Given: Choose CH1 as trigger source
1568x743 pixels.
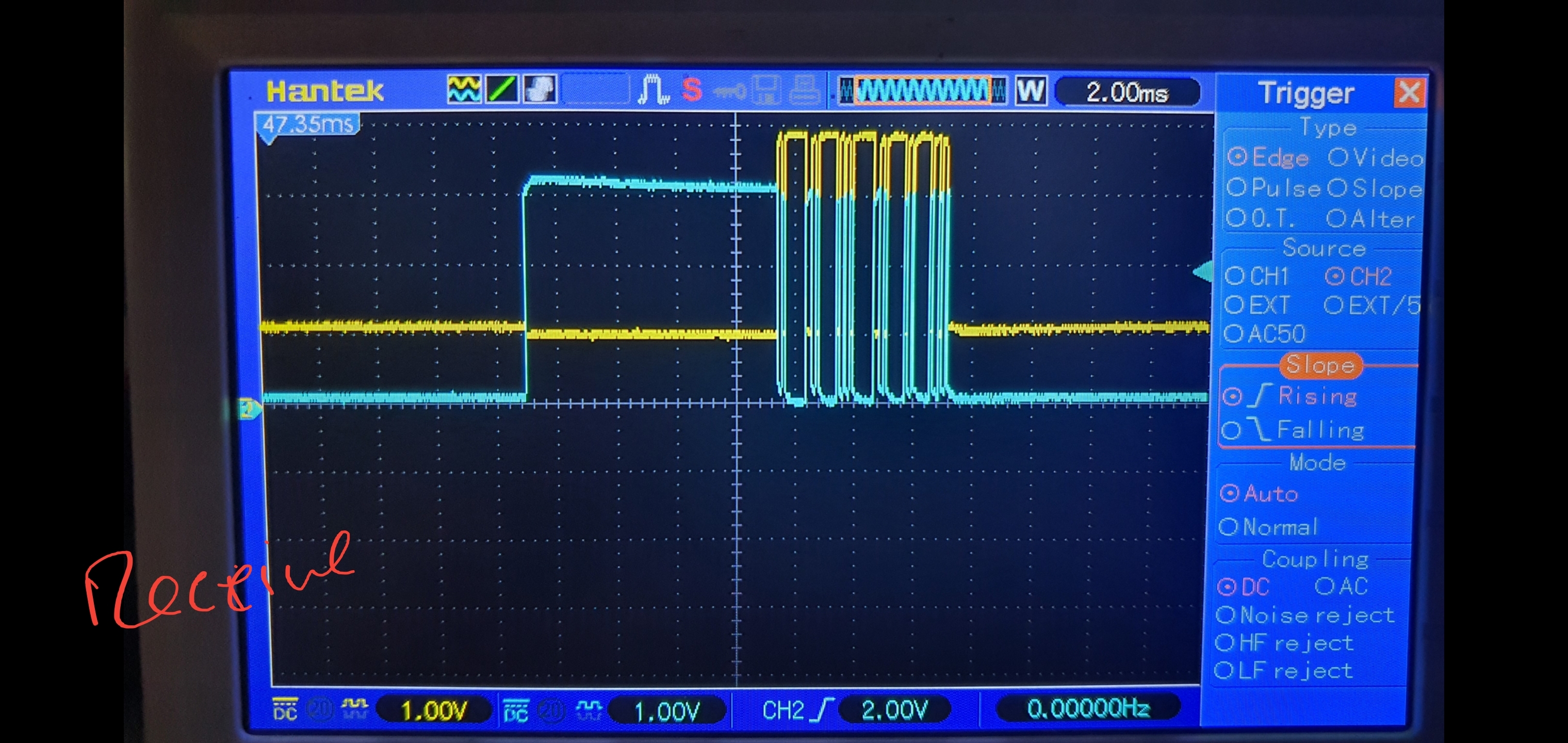Looking at the screenshot, I should (x=1257, y=277).
